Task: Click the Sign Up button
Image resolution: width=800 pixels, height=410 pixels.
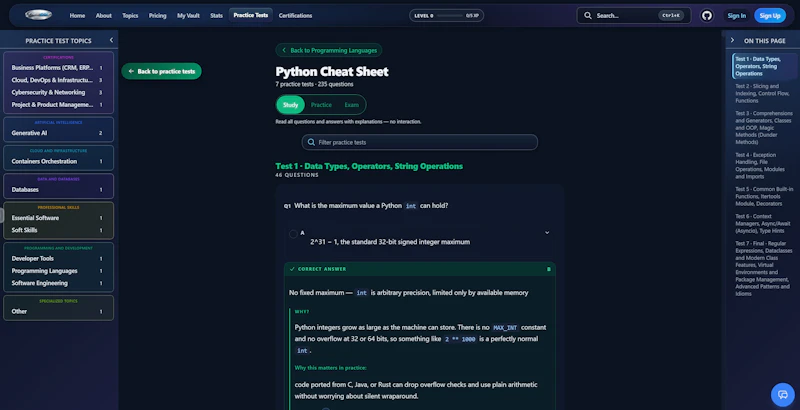Action: point(770,16)
